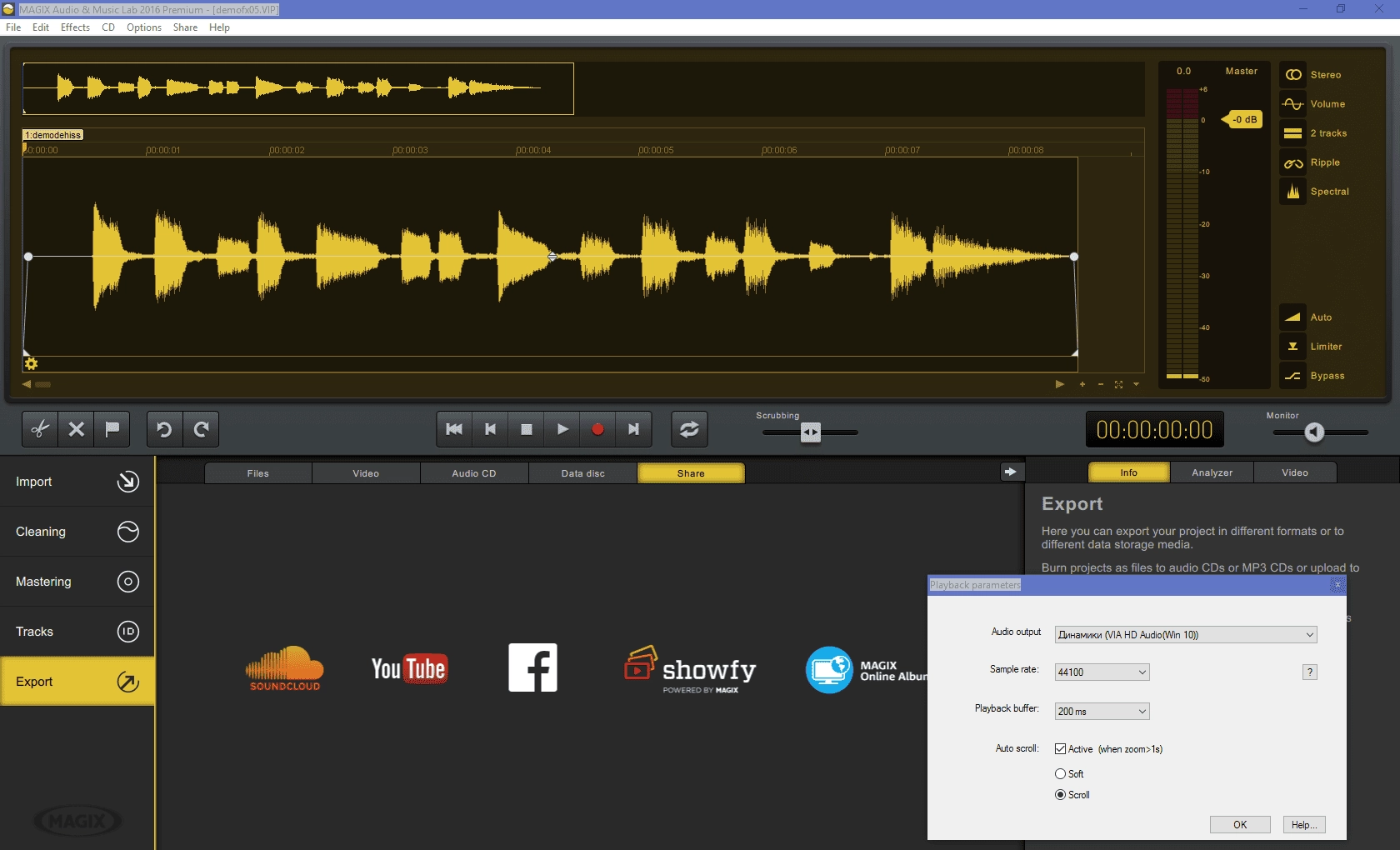Open the Cleaning section
Viewport: 1400px width, 850px height.
[x=77, y=532]
